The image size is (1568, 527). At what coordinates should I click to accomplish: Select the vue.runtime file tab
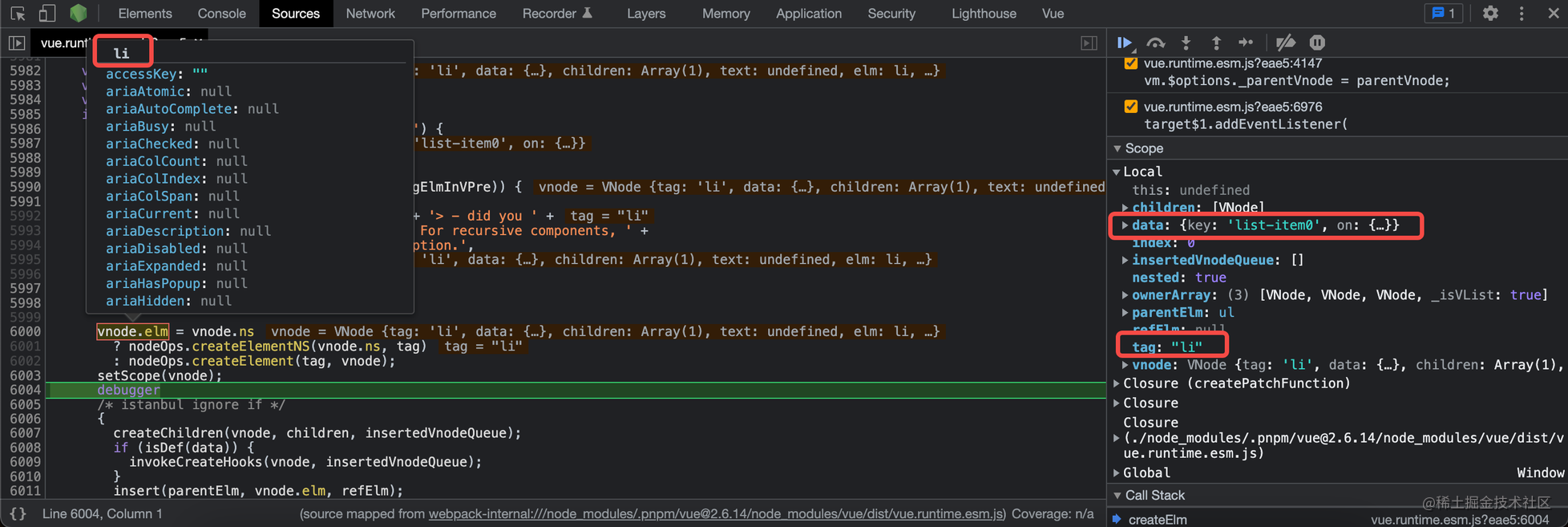click(x=64, y=43)
